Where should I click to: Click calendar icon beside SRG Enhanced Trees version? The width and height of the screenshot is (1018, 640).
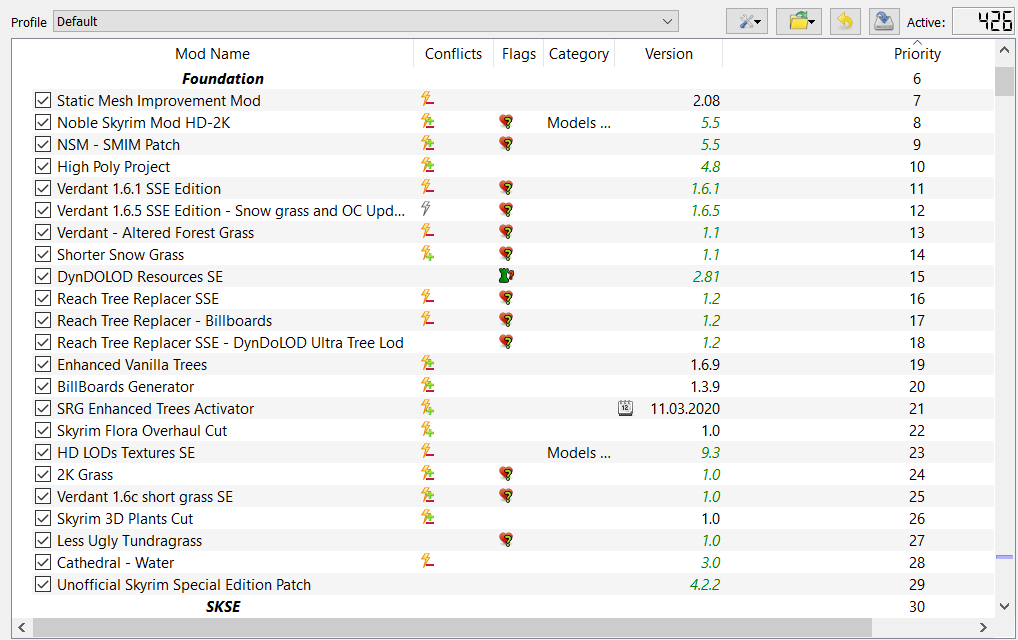pos(625,408)
